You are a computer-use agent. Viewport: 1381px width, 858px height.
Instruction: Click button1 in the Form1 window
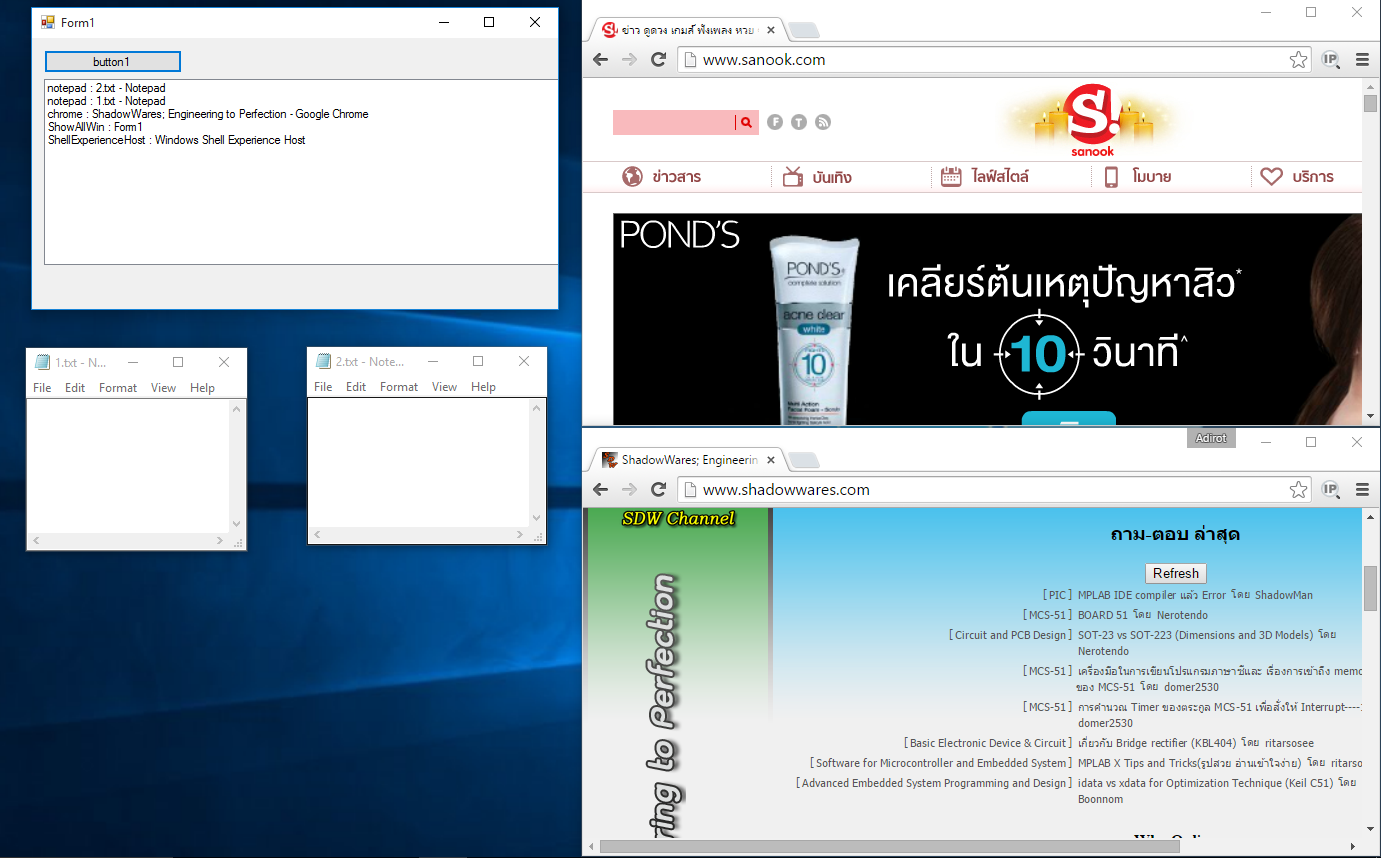point(112,62)
